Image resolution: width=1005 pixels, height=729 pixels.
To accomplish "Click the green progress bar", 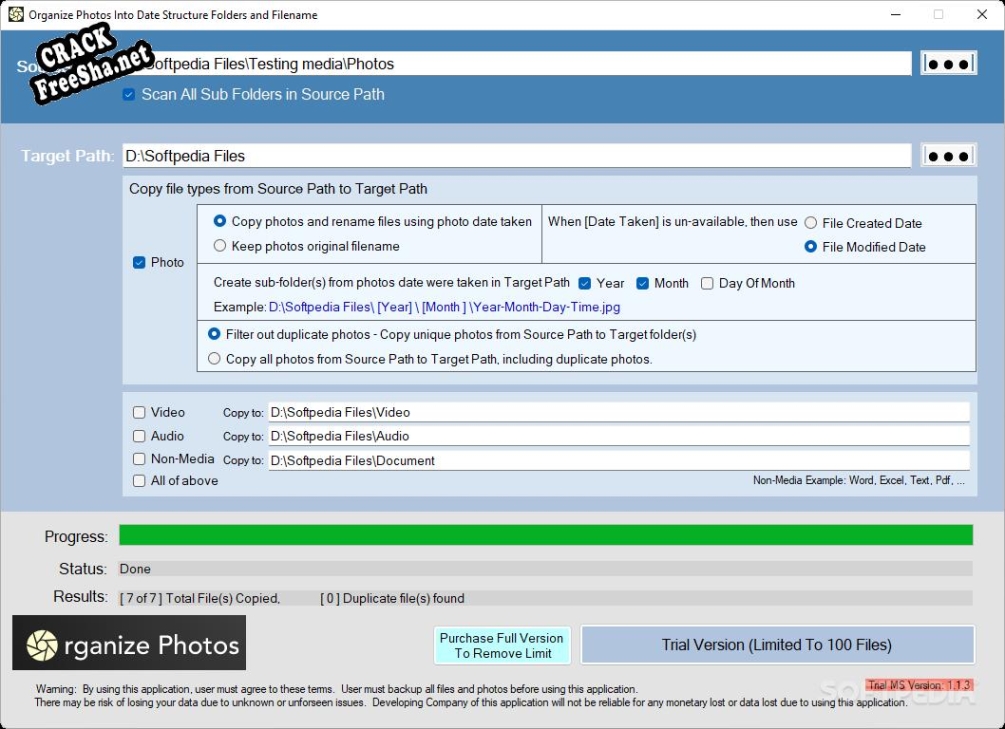I will point(545,536).
